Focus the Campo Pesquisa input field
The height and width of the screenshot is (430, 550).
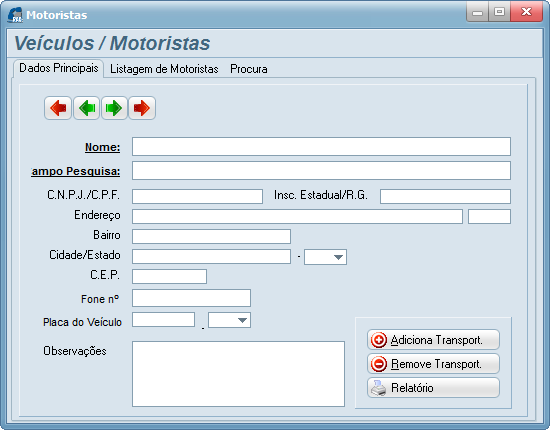(321, 170)
